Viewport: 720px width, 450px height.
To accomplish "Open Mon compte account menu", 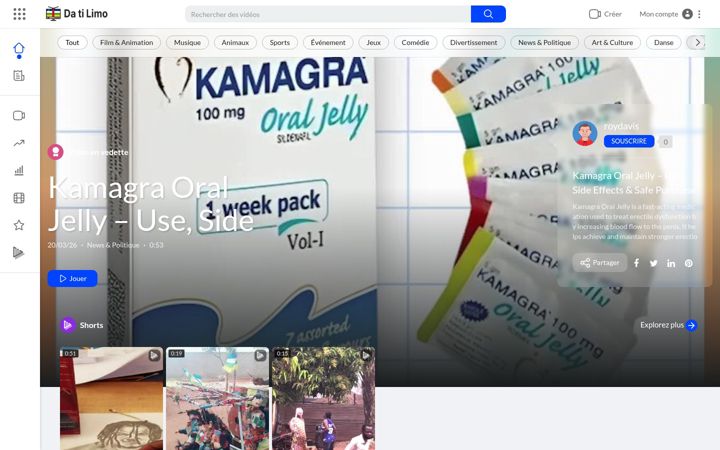I will coord(665,14).
